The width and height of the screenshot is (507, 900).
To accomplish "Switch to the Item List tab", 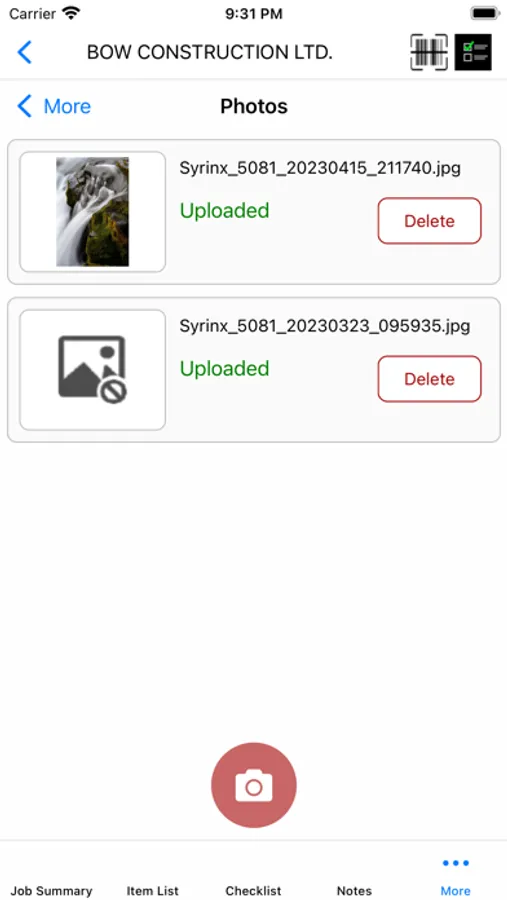I will (x=153, y=891).
